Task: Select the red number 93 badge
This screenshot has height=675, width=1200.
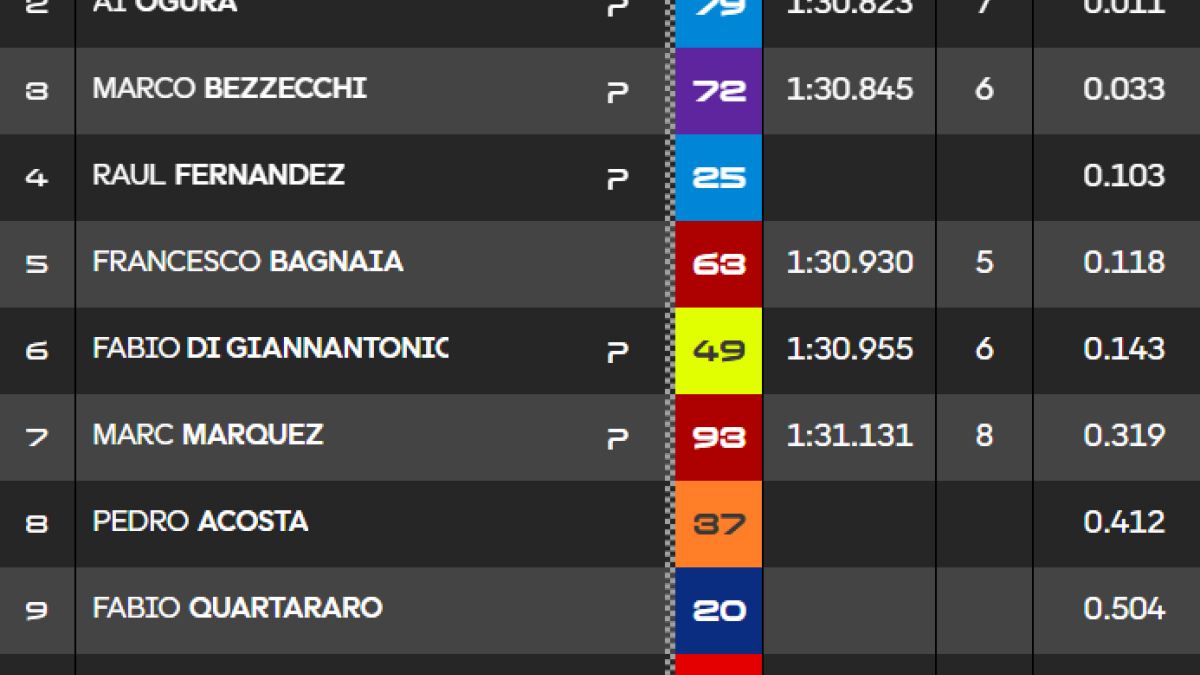Action: point(719,437)
